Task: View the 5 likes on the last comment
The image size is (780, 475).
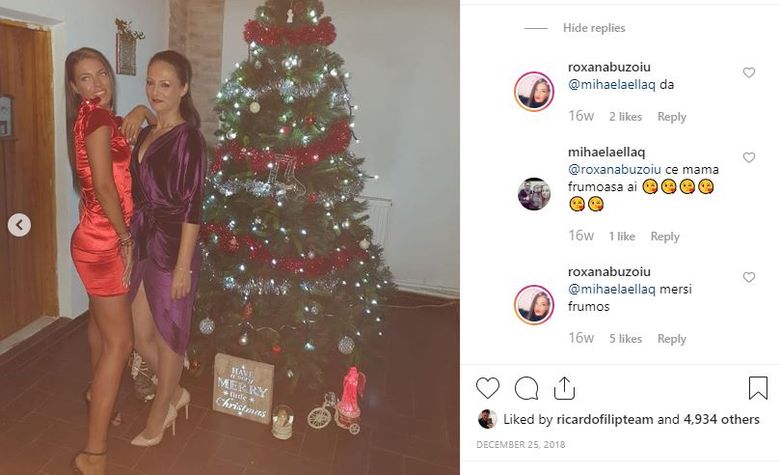Action: [x=625, y=339]
